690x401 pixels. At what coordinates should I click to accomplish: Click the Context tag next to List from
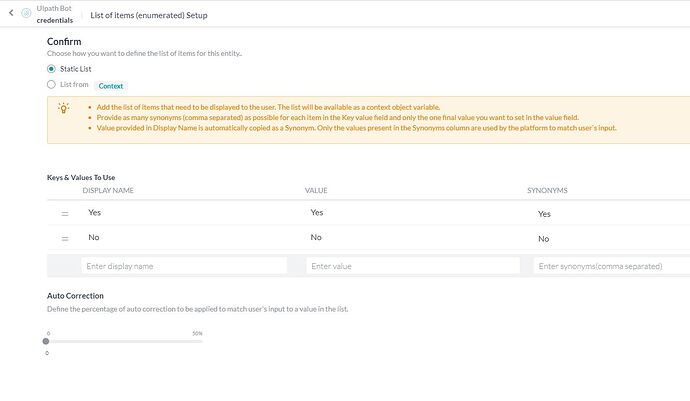click(110, 86)
